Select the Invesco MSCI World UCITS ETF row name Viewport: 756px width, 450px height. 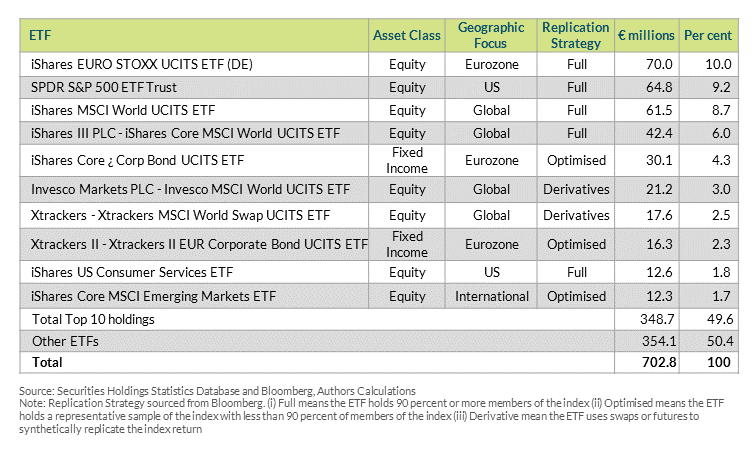click(190, 188)
